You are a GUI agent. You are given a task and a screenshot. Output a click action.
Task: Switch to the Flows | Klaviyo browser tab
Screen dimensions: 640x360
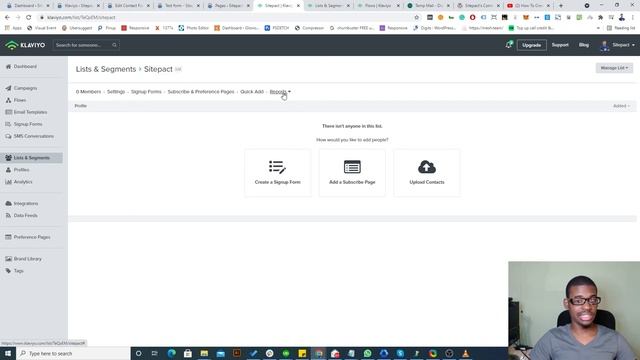pyautogui.click(x=378, y=6)
